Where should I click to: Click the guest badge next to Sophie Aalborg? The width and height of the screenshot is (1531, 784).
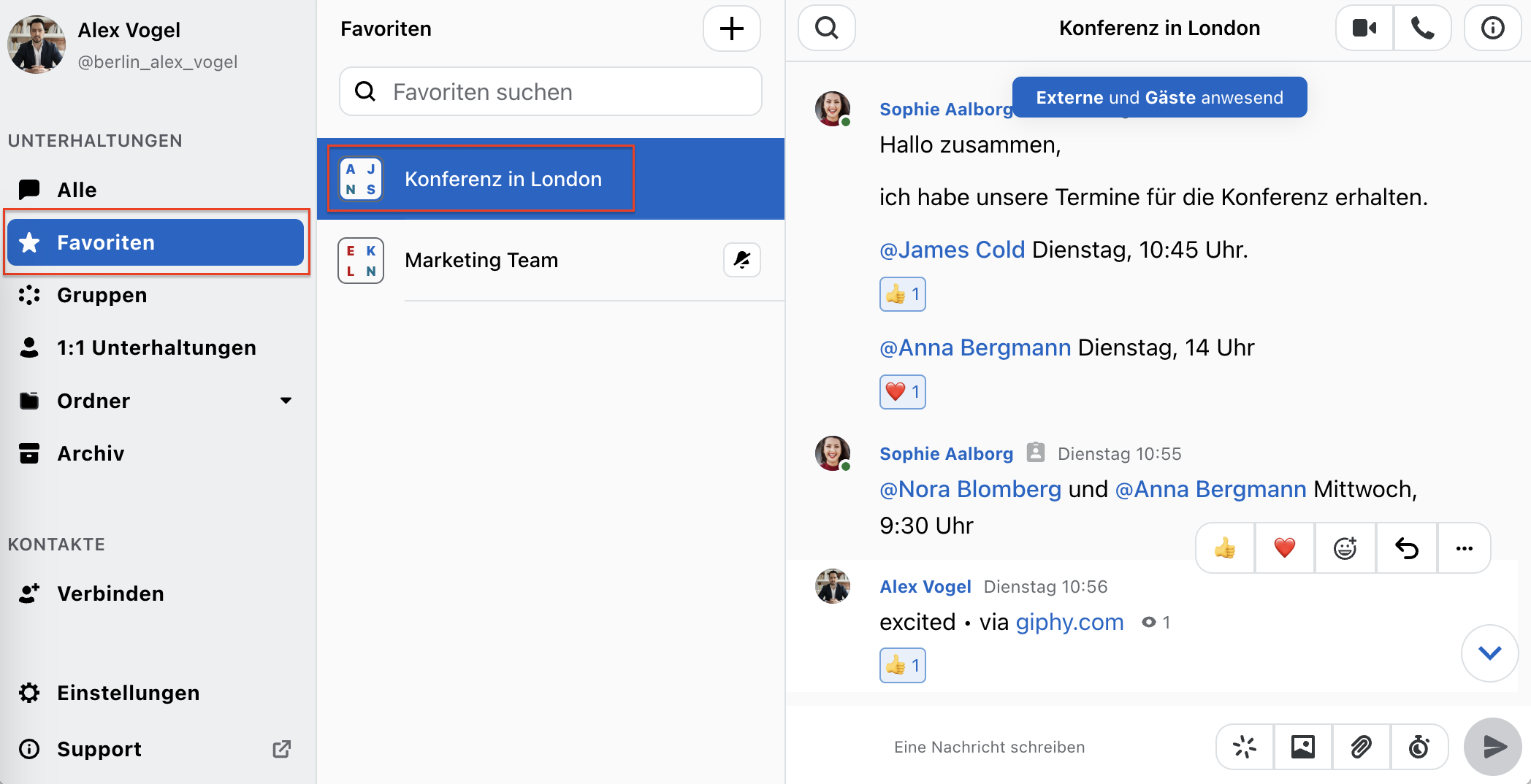click(x=1035, y=453)
